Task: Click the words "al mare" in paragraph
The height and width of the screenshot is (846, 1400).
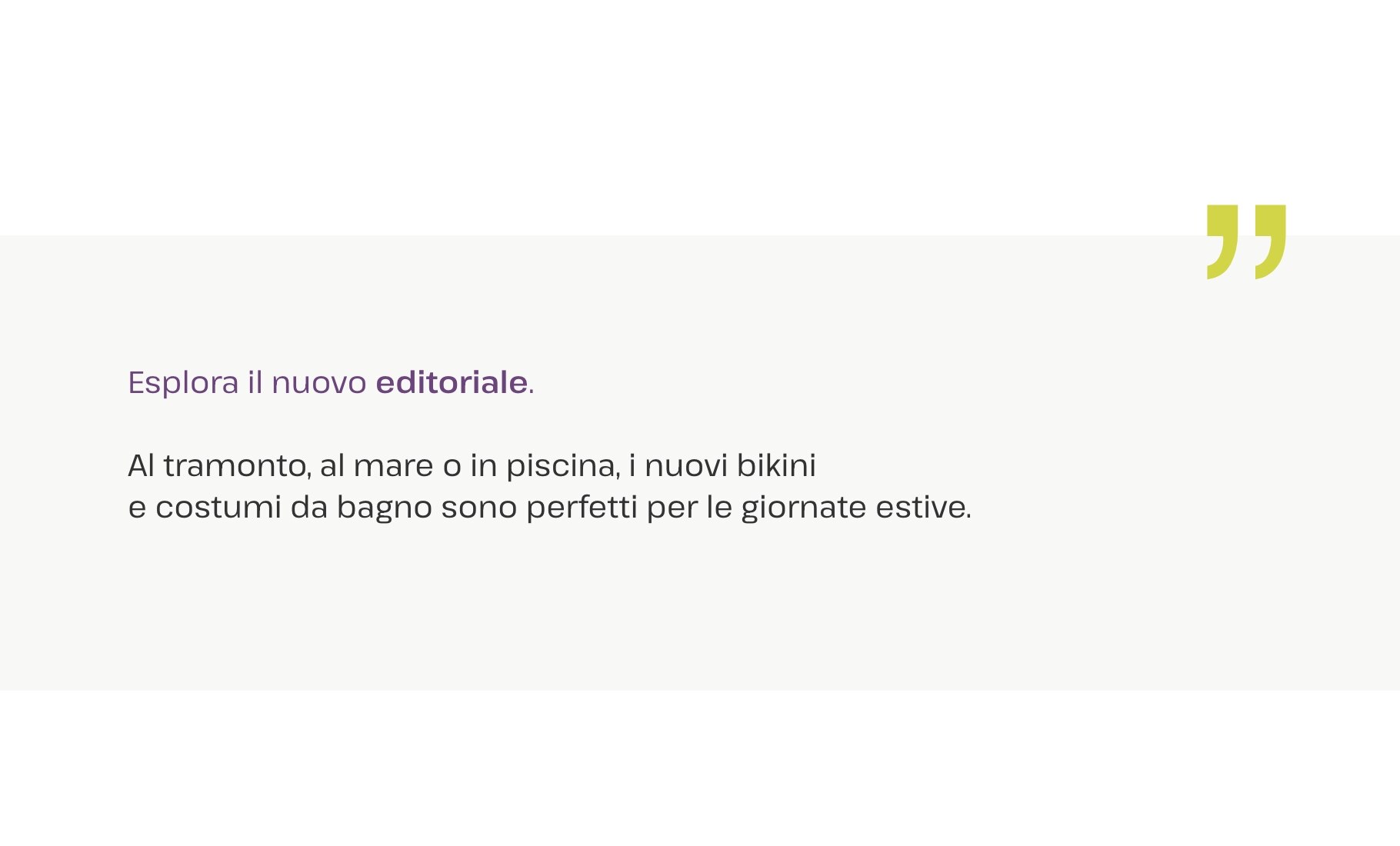Action: [376, 466]
